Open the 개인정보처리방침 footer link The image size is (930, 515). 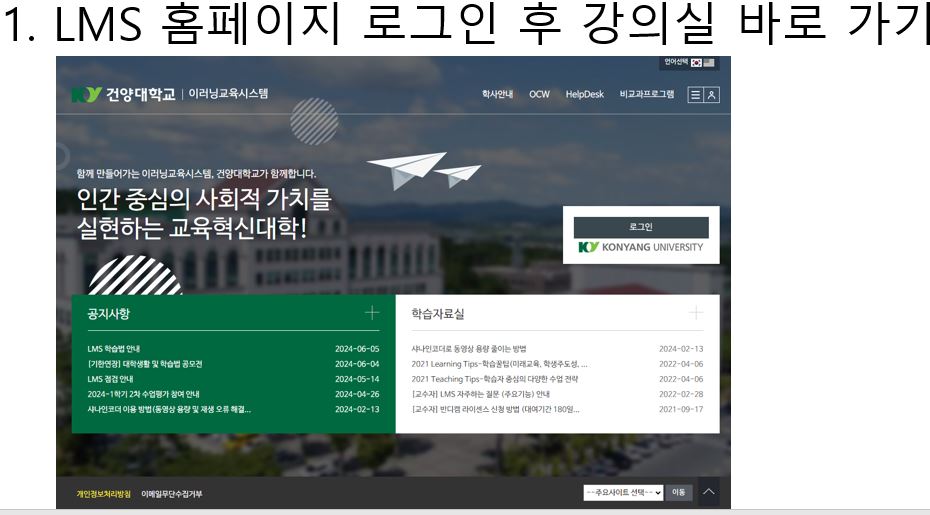click(104, 494)
